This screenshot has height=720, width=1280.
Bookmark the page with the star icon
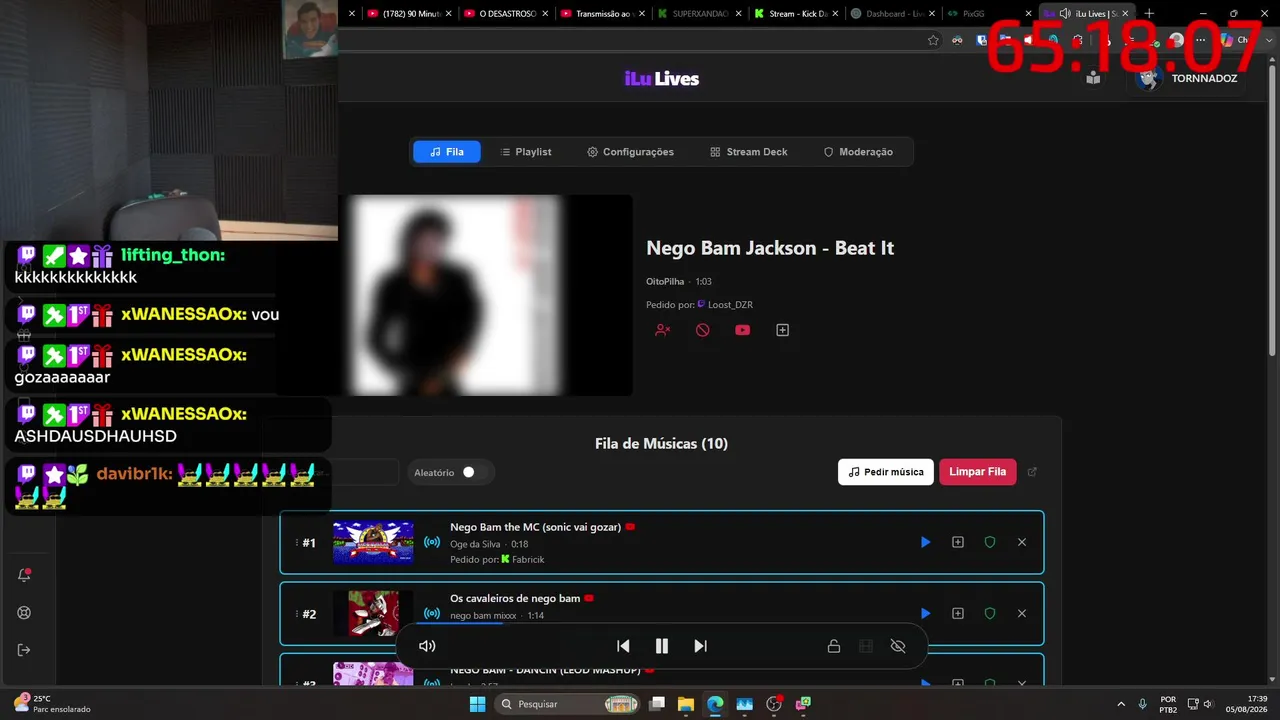pyautogui.click(x=933, y=40)
